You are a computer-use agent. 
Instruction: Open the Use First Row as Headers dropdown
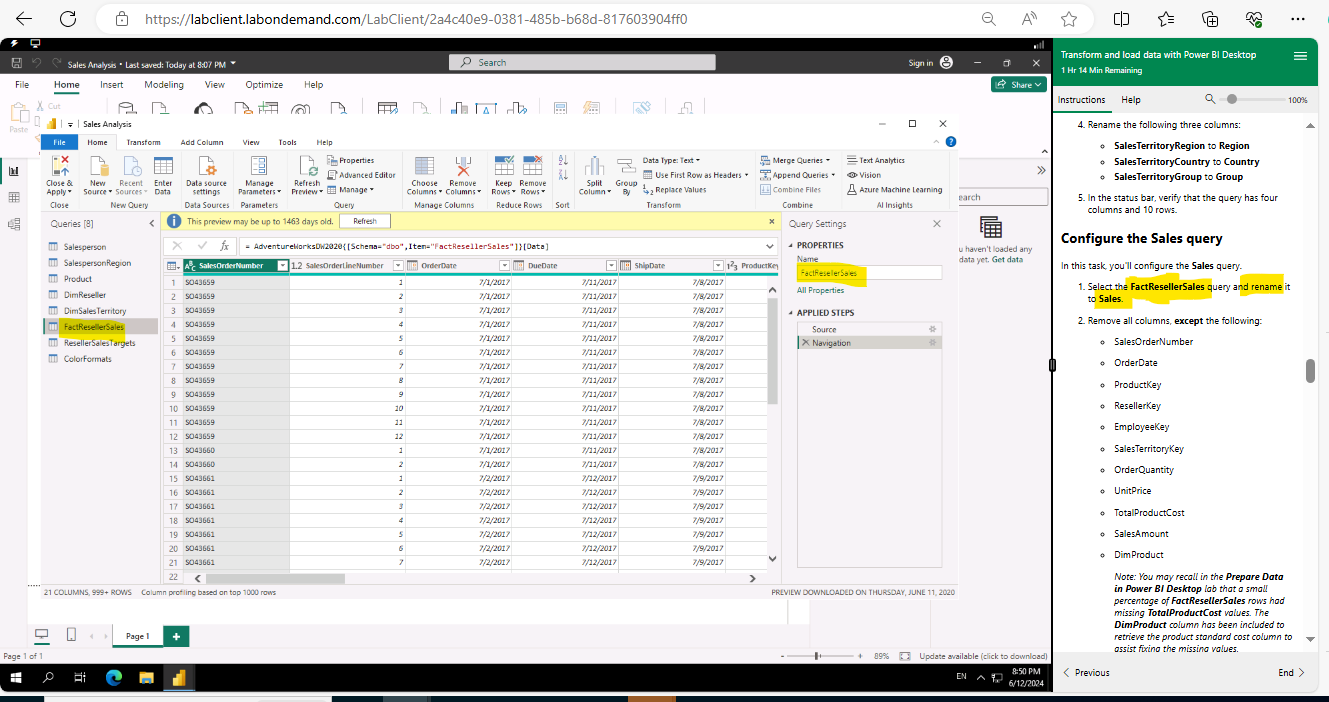coord(697,175)
